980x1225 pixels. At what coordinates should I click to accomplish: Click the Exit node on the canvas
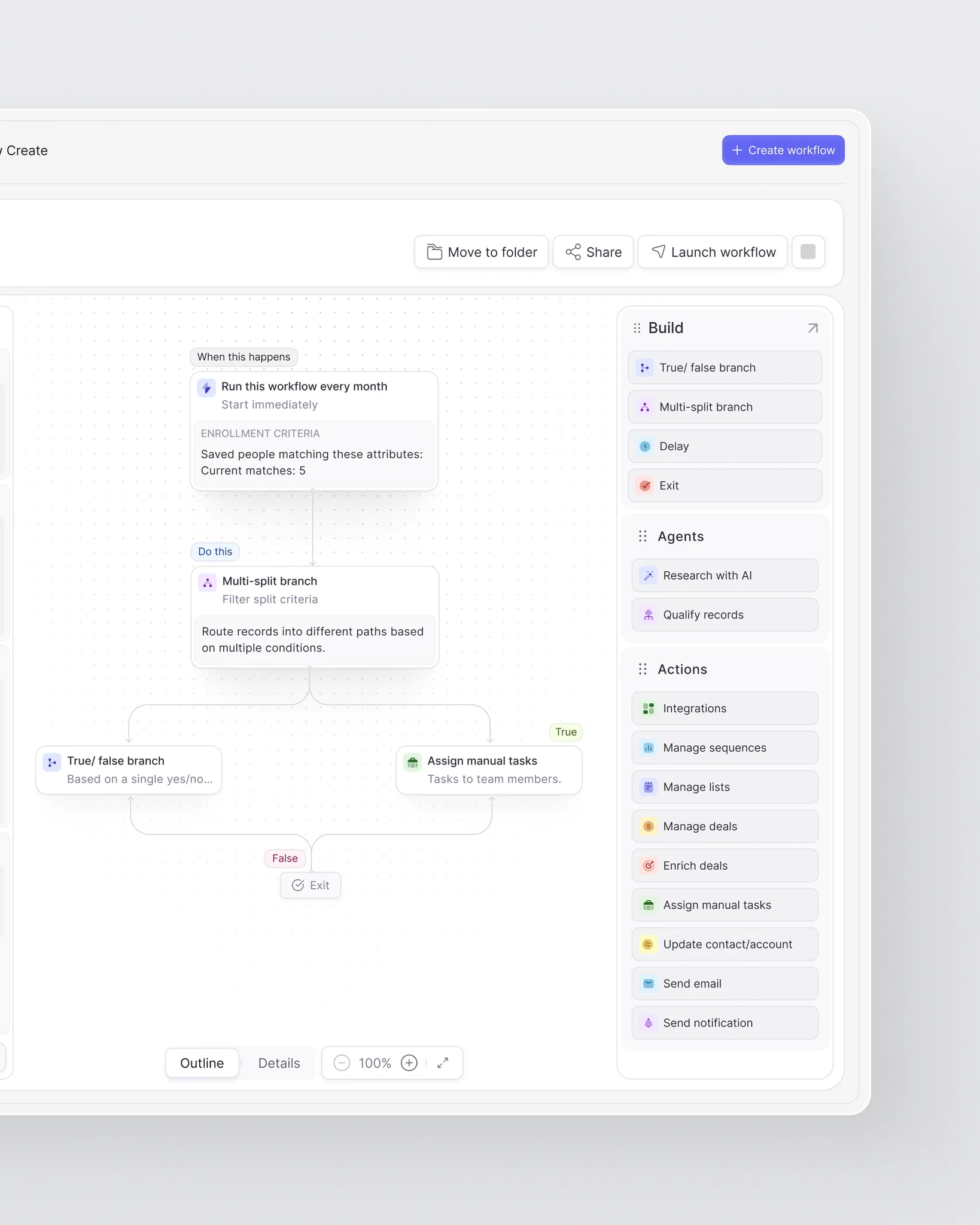point(311,885)
